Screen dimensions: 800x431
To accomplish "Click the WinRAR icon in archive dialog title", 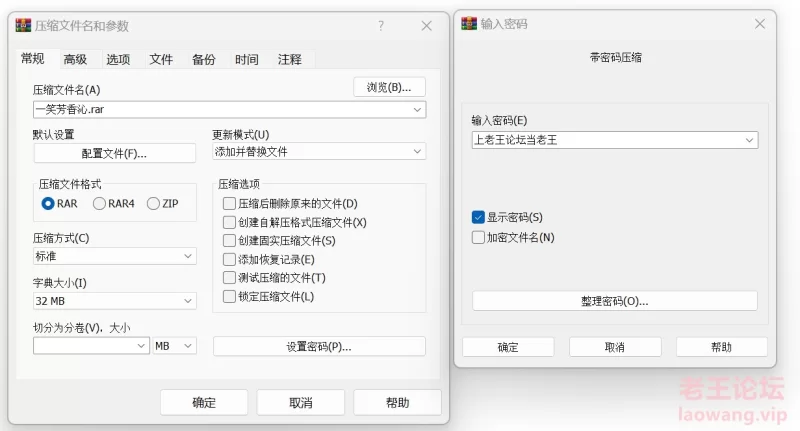I will [23, 26].
